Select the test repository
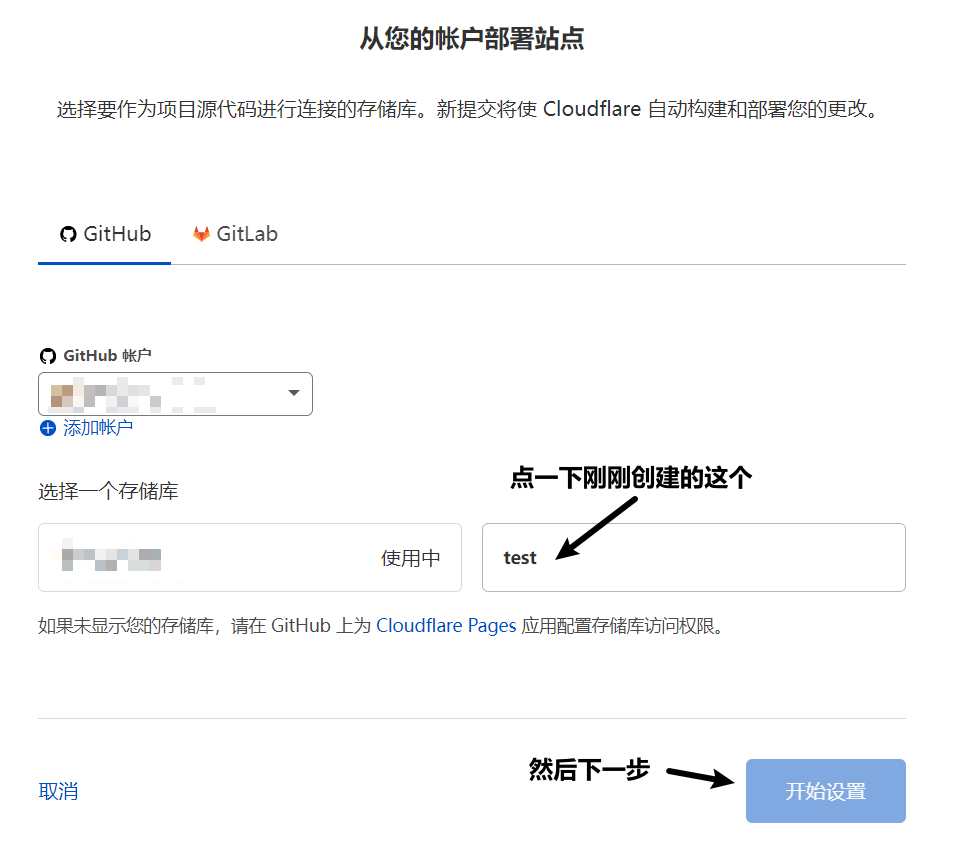The height and width of the screenshot is (843, 958). click(x=692, y=557)
